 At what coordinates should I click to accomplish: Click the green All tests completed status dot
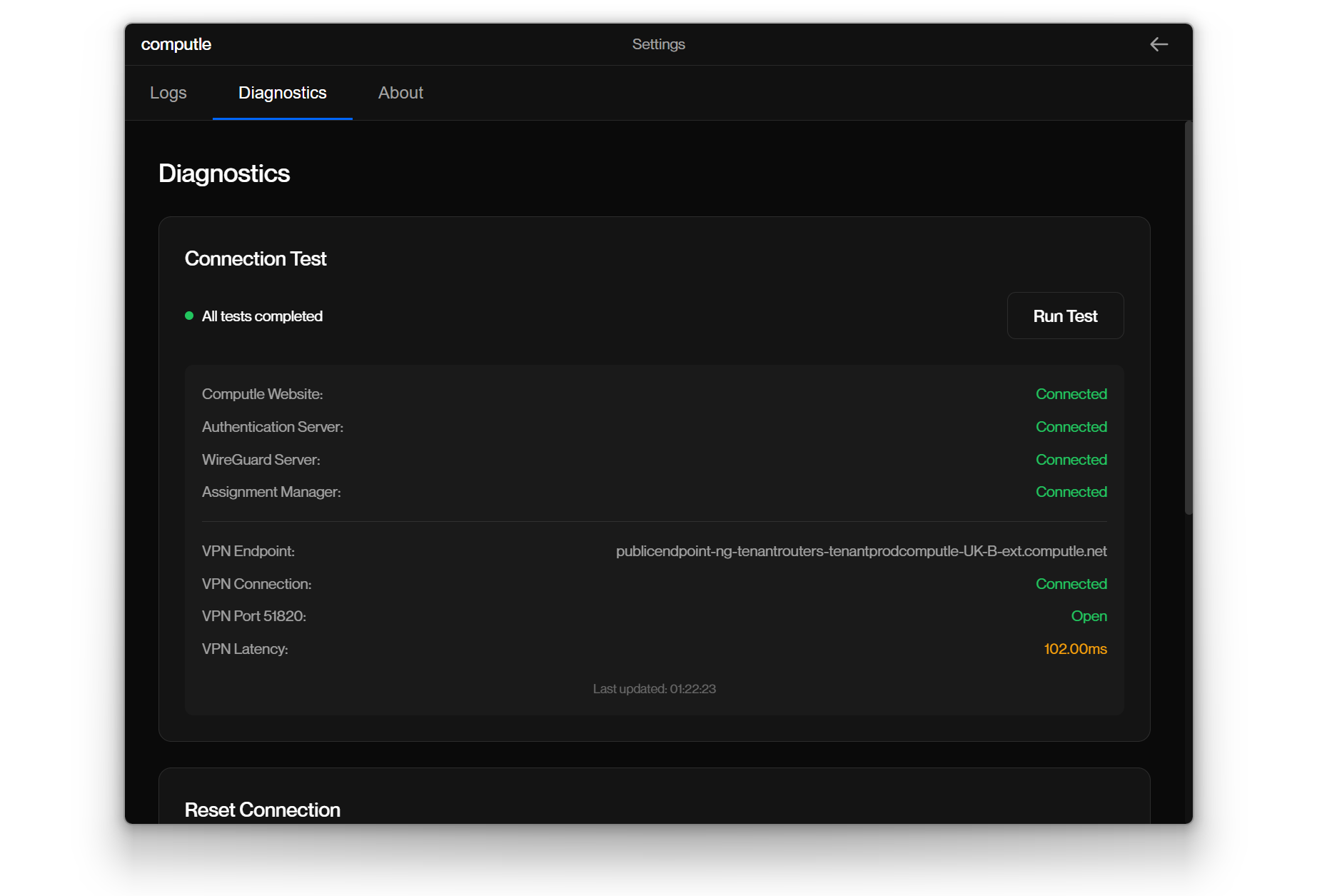(x=189, y=316)
